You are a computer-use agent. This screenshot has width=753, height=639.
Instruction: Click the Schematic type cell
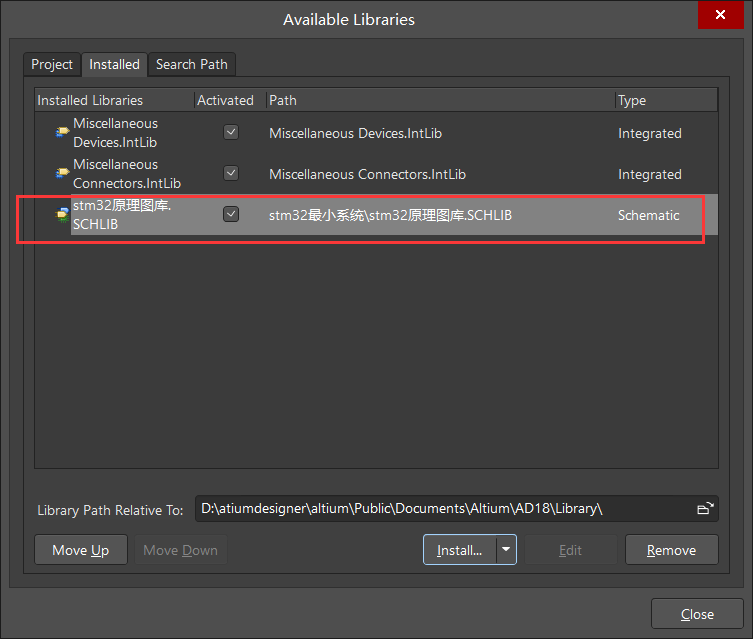pyautogui.click(x=649, y=215)
